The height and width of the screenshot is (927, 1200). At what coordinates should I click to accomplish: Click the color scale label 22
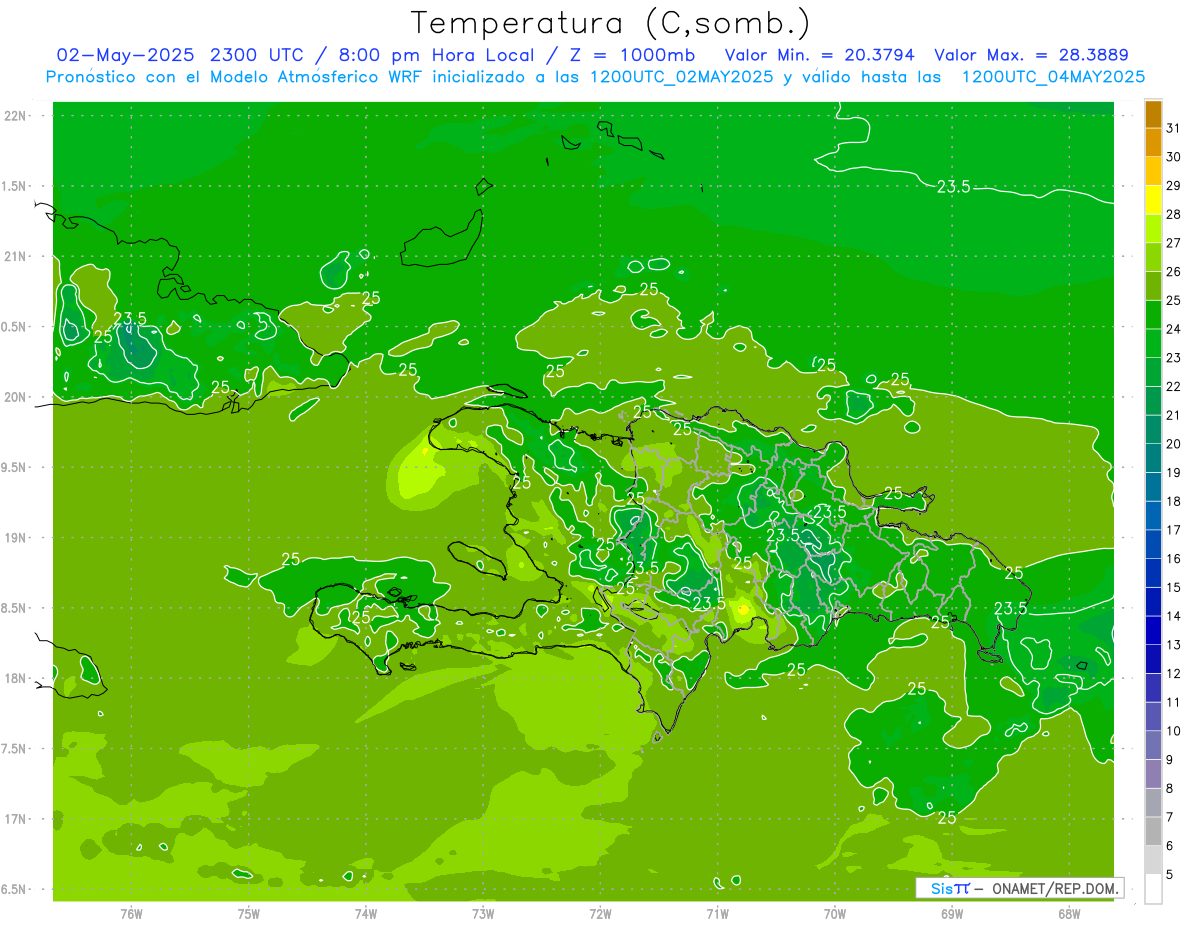coord(1174,386)
